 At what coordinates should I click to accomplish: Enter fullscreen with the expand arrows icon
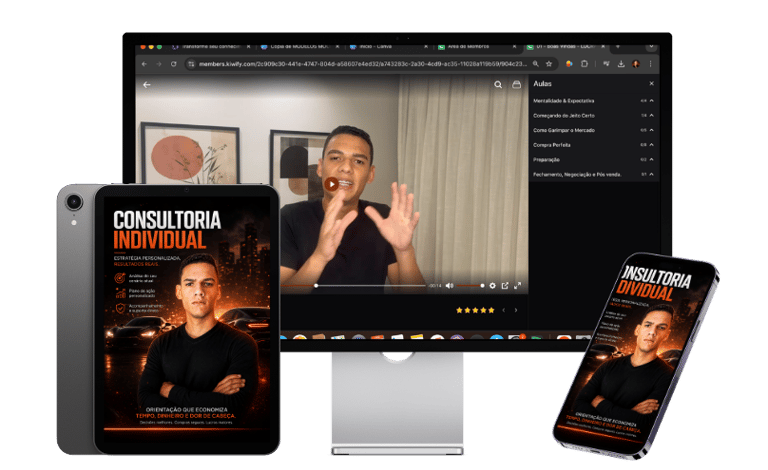tap(518, 285)
